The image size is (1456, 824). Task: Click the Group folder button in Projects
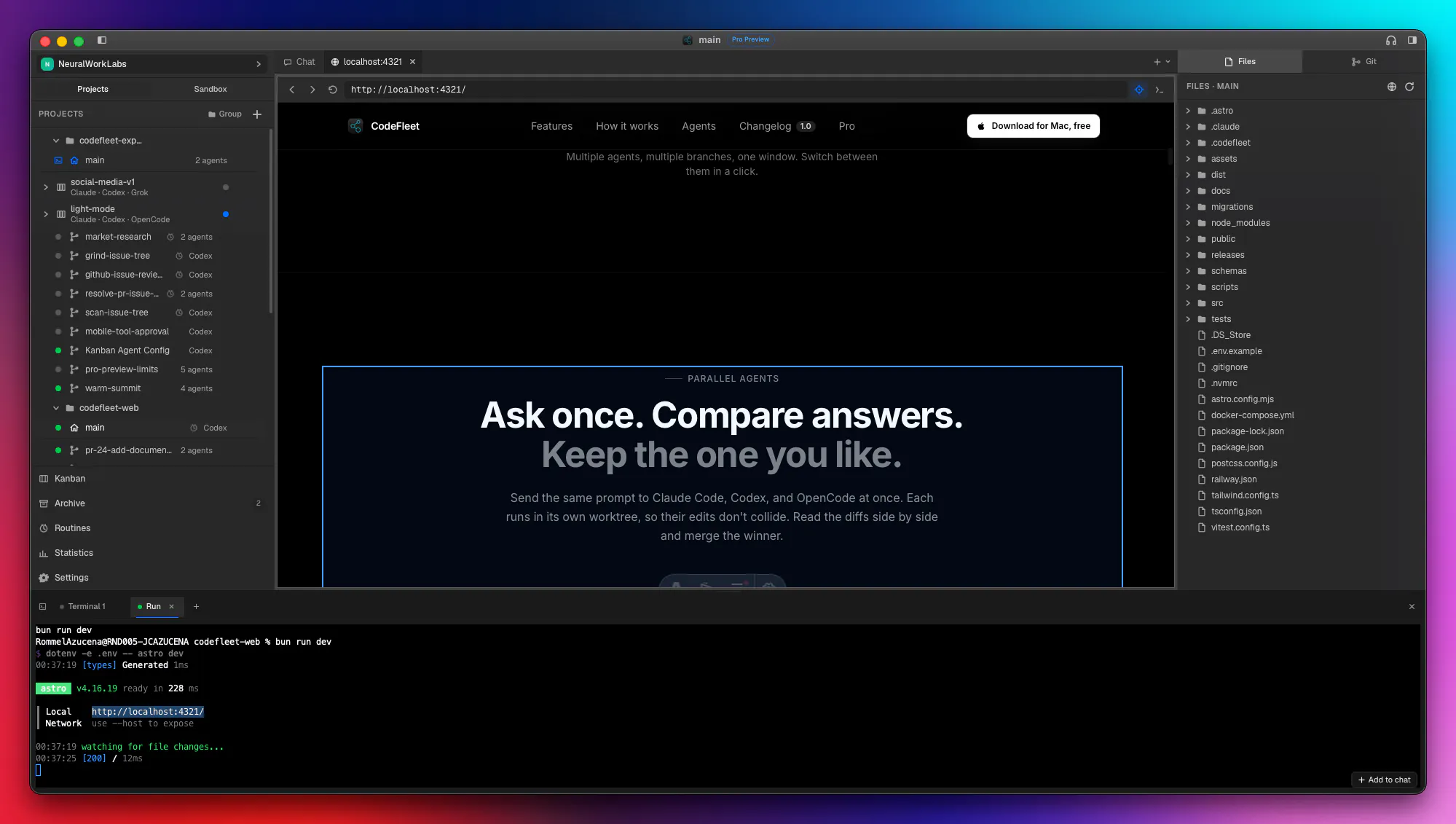pyautogui.click(x=225, y=114)
